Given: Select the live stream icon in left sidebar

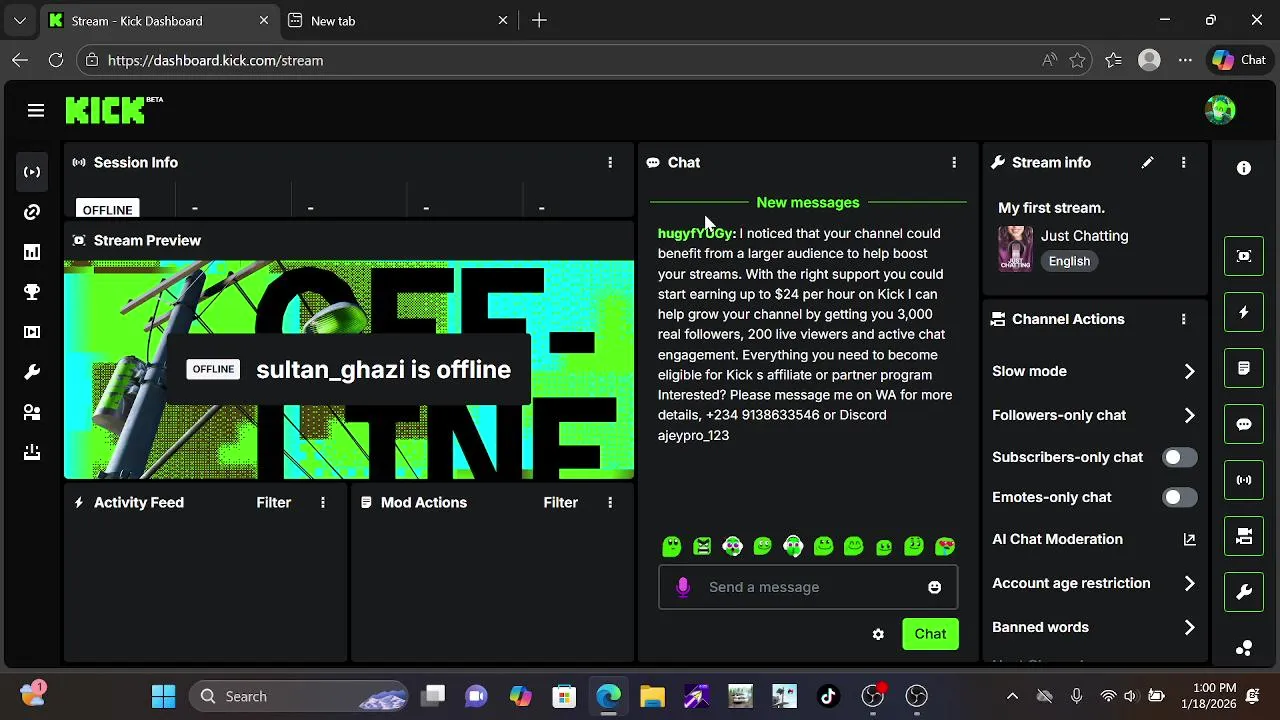Looking at the screenshot, I should point(32,172).
